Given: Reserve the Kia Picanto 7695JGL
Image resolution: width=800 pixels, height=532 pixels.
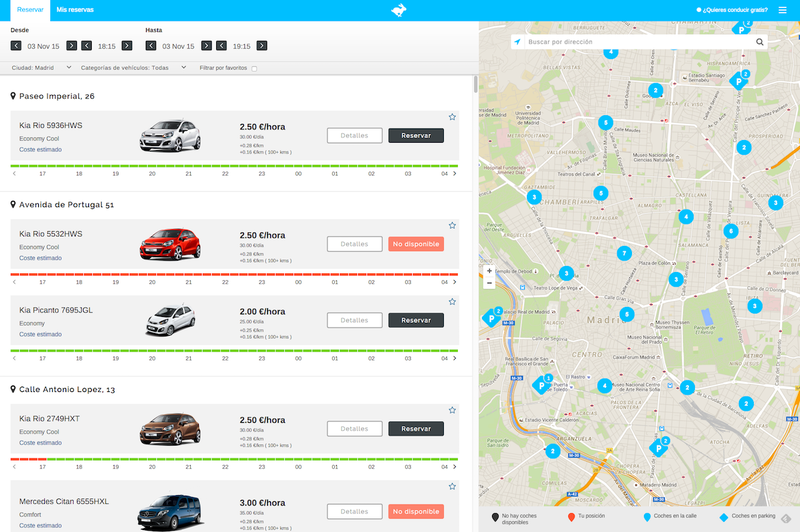Looking at the screenshot, I should click(416, 320).
